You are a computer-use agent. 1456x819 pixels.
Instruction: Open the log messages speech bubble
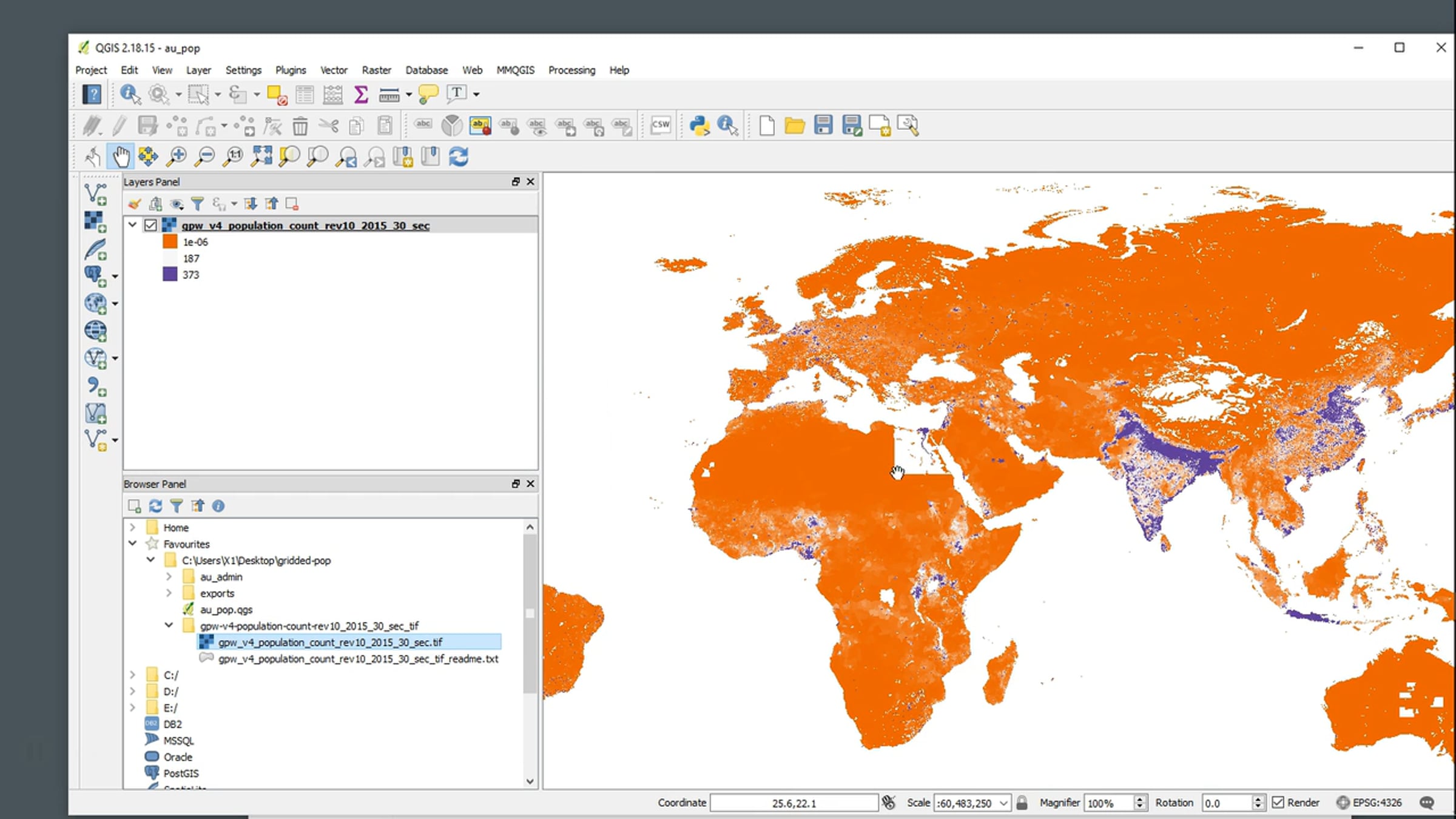coord(1427,803)
